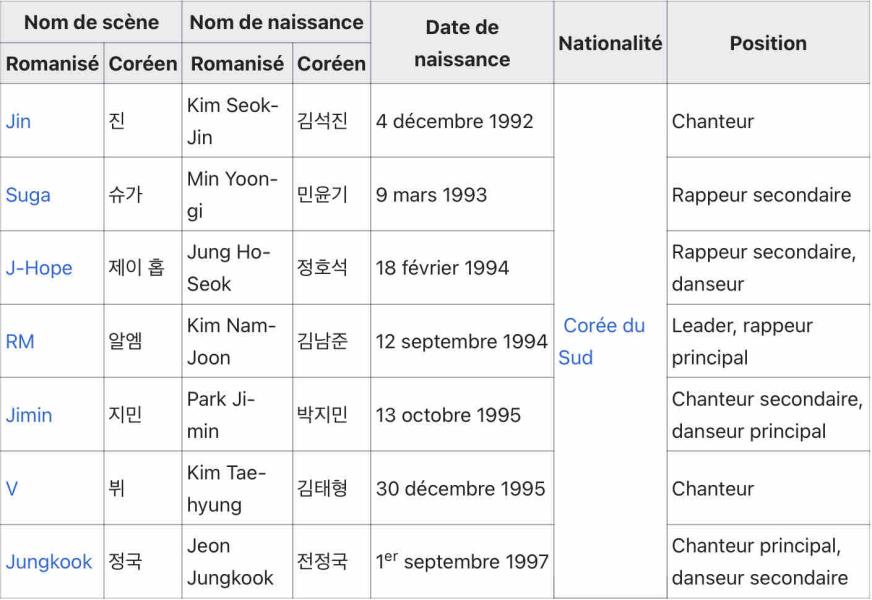The image size is (872, 600).
Task: Follow the J-Hope link
Action: pyautogui.click(x=39, y=268)
